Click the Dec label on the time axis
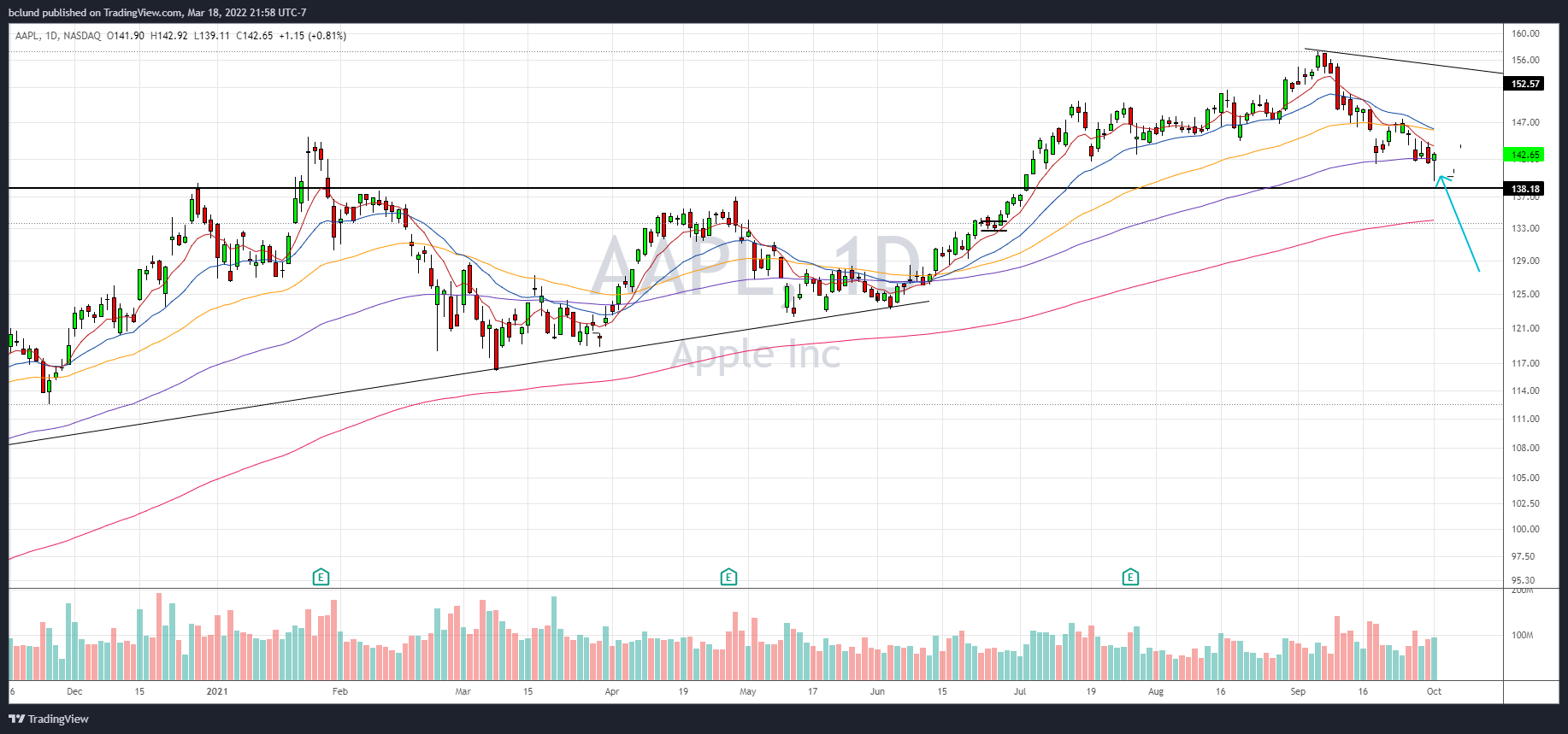The width and height of the screenshot is (1568, 734). click(x=74, y=692)
